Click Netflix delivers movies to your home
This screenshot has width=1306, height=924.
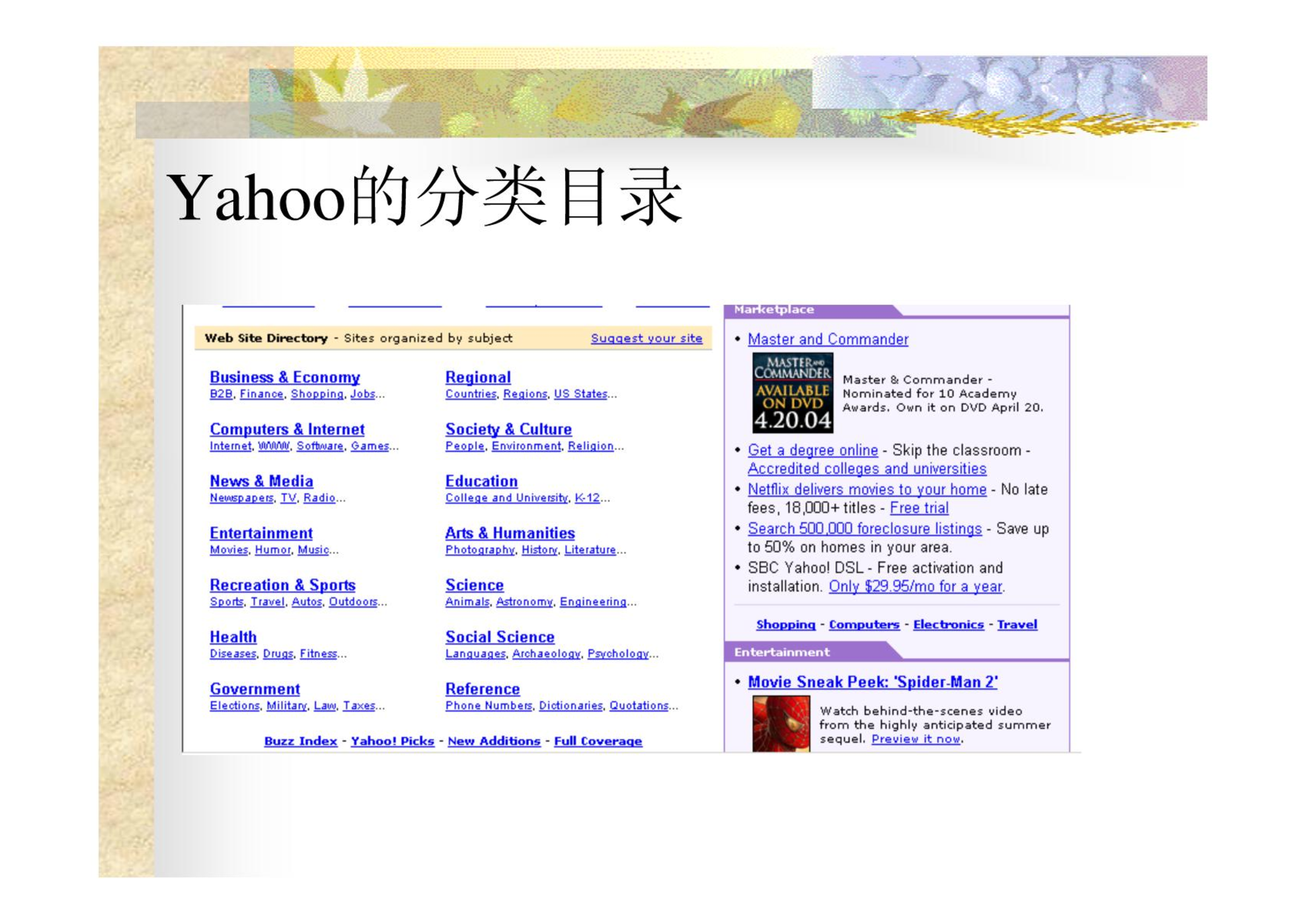point(867,490)
